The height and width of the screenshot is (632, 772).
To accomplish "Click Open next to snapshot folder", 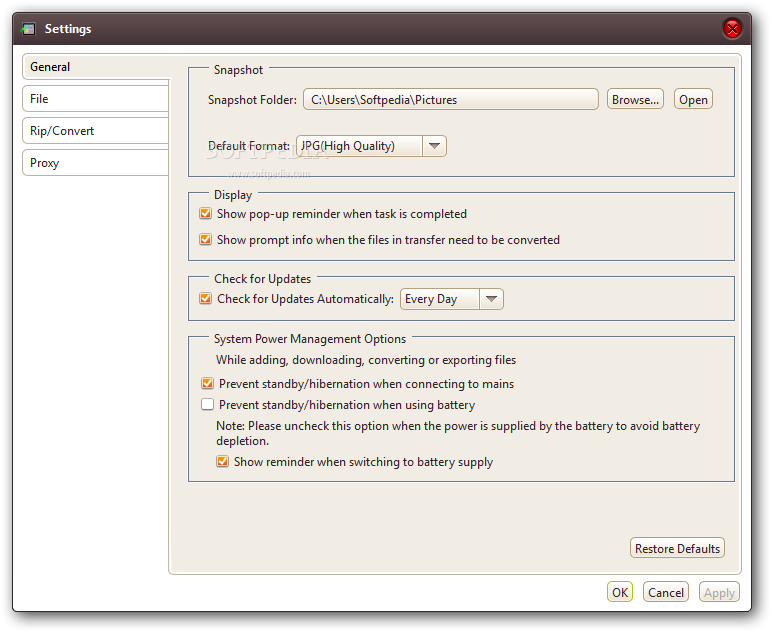I will pyautogui.click(x=693, y=99).
